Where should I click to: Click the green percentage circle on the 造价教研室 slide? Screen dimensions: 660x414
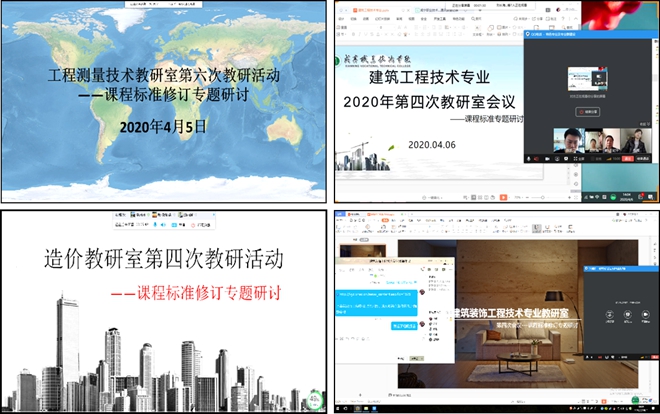click(x=317, y=400)
